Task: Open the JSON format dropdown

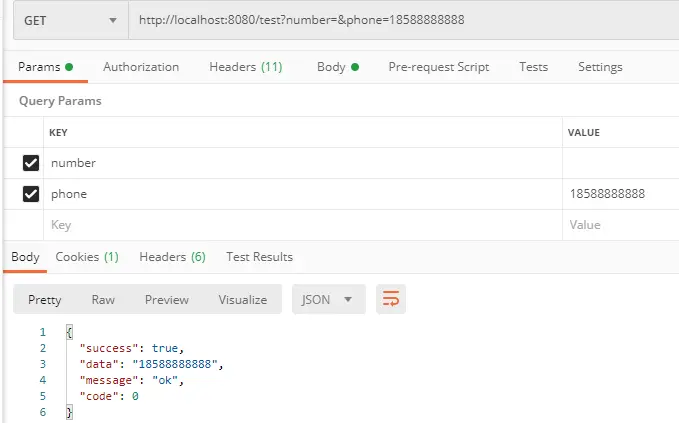Action: tap(329, 299)
